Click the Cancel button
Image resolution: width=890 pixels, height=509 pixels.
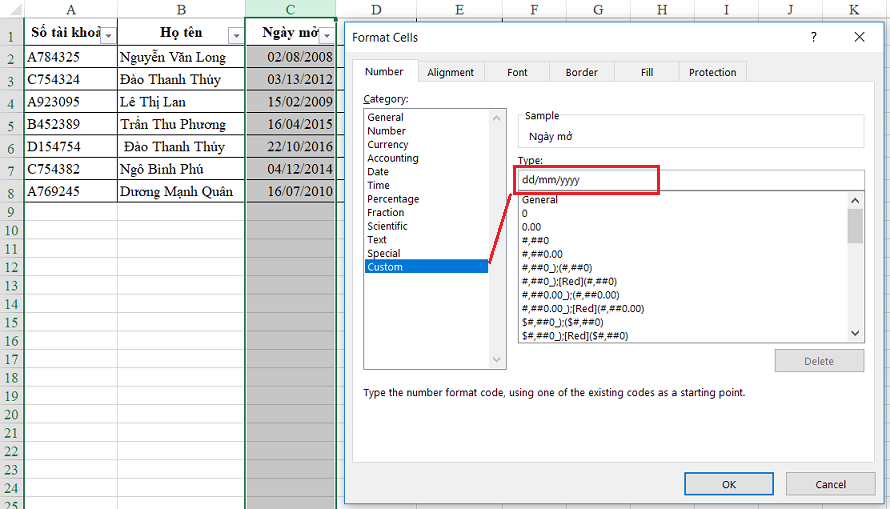click(830, 484)
